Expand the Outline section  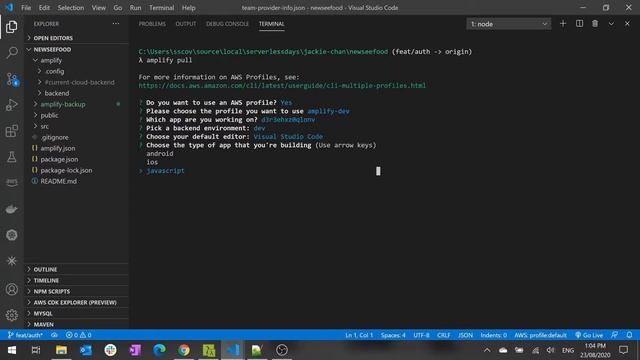[x=77, y=270]
